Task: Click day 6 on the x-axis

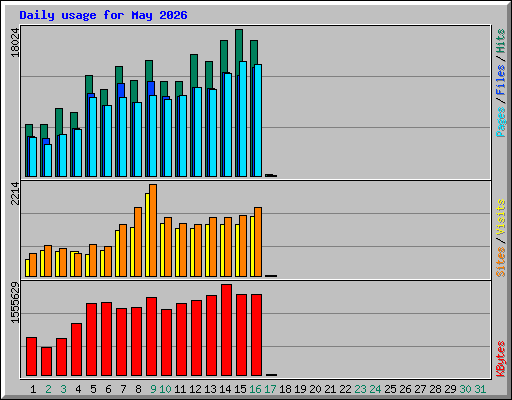Action: click(108, 389)
